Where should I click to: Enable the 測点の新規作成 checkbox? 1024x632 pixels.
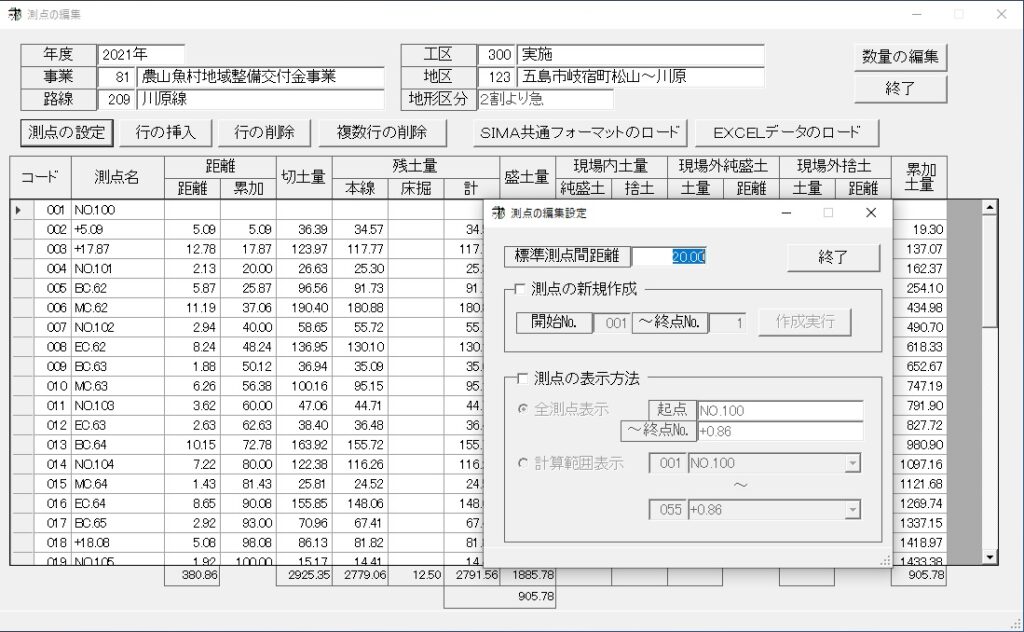coord(520,289)
